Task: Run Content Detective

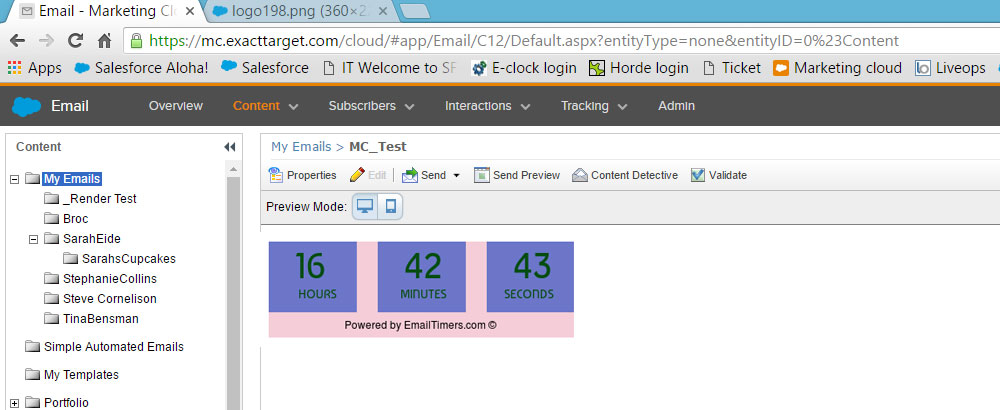Action: point(624,175)
